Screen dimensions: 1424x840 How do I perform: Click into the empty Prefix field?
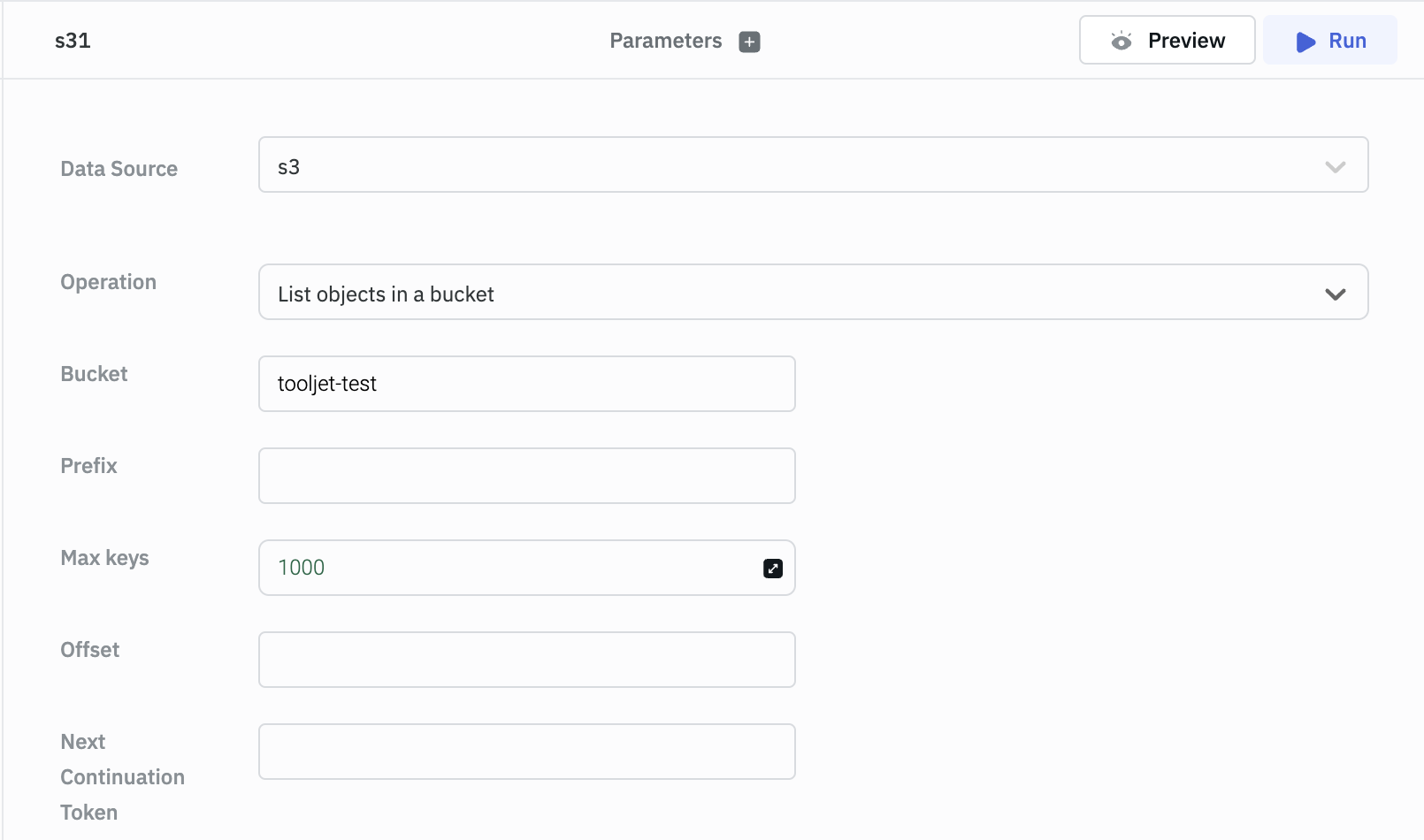click(526, 476)
